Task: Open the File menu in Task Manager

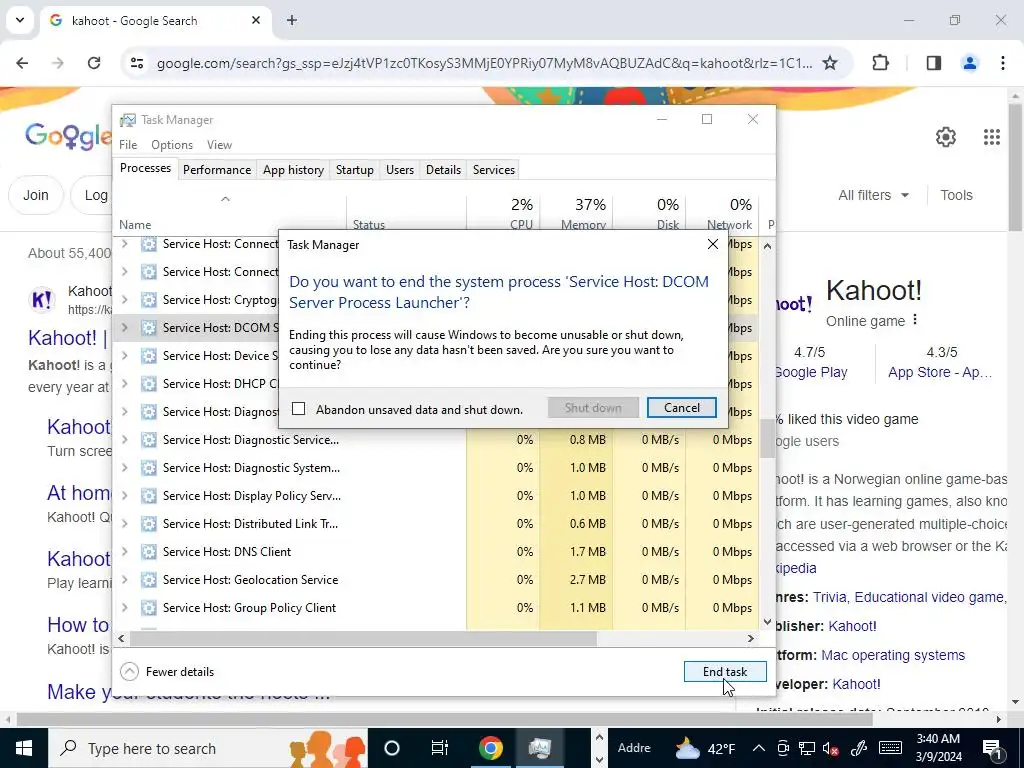Action: (128, 144)
